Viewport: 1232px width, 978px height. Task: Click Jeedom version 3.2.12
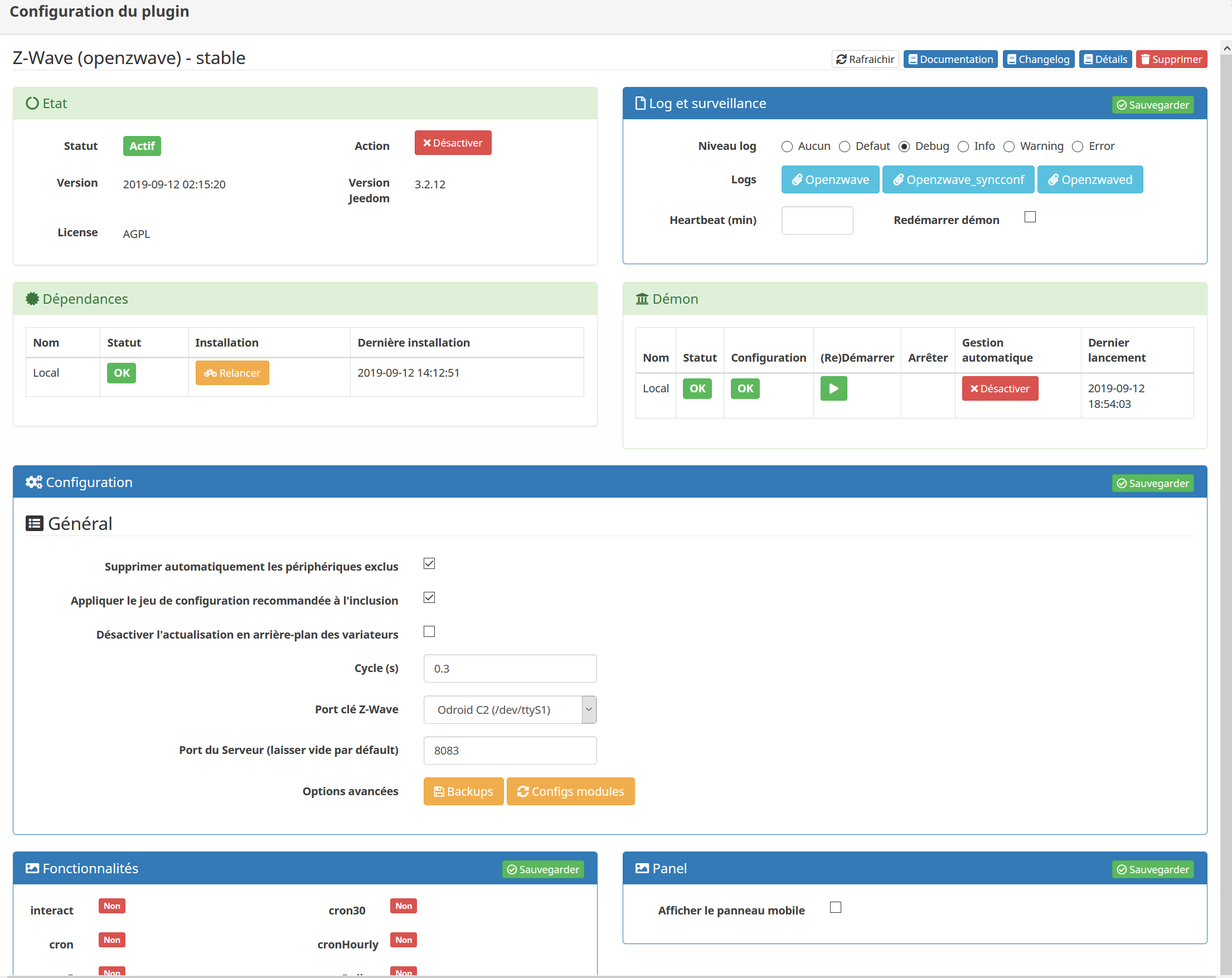click(430, 184)
